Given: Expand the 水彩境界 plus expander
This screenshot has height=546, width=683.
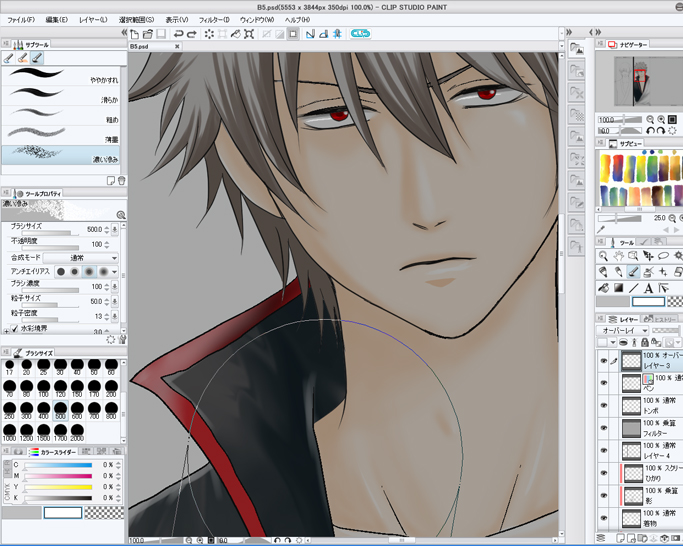Looking at the screenshot, I should (7, 331).
